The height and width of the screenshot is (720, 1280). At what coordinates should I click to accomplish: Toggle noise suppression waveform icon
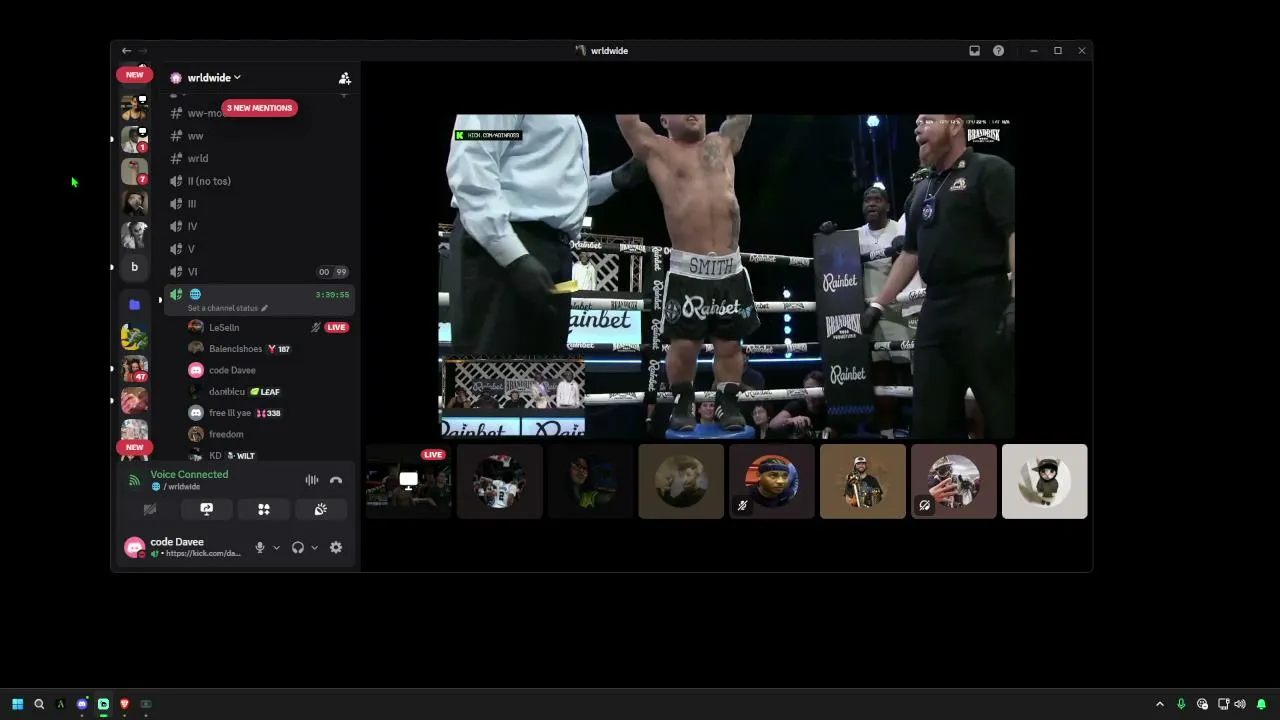point(312,480)
